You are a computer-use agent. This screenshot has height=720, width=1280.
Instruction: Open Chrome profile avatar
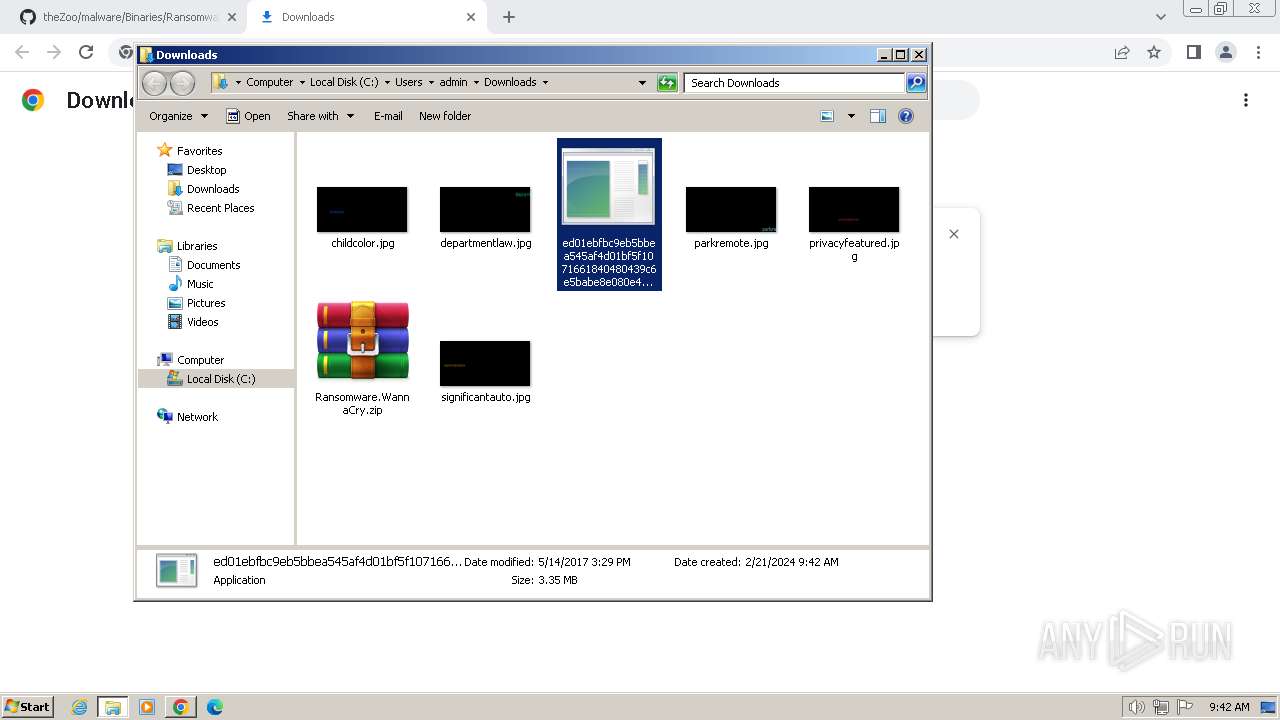(1225, 52)
